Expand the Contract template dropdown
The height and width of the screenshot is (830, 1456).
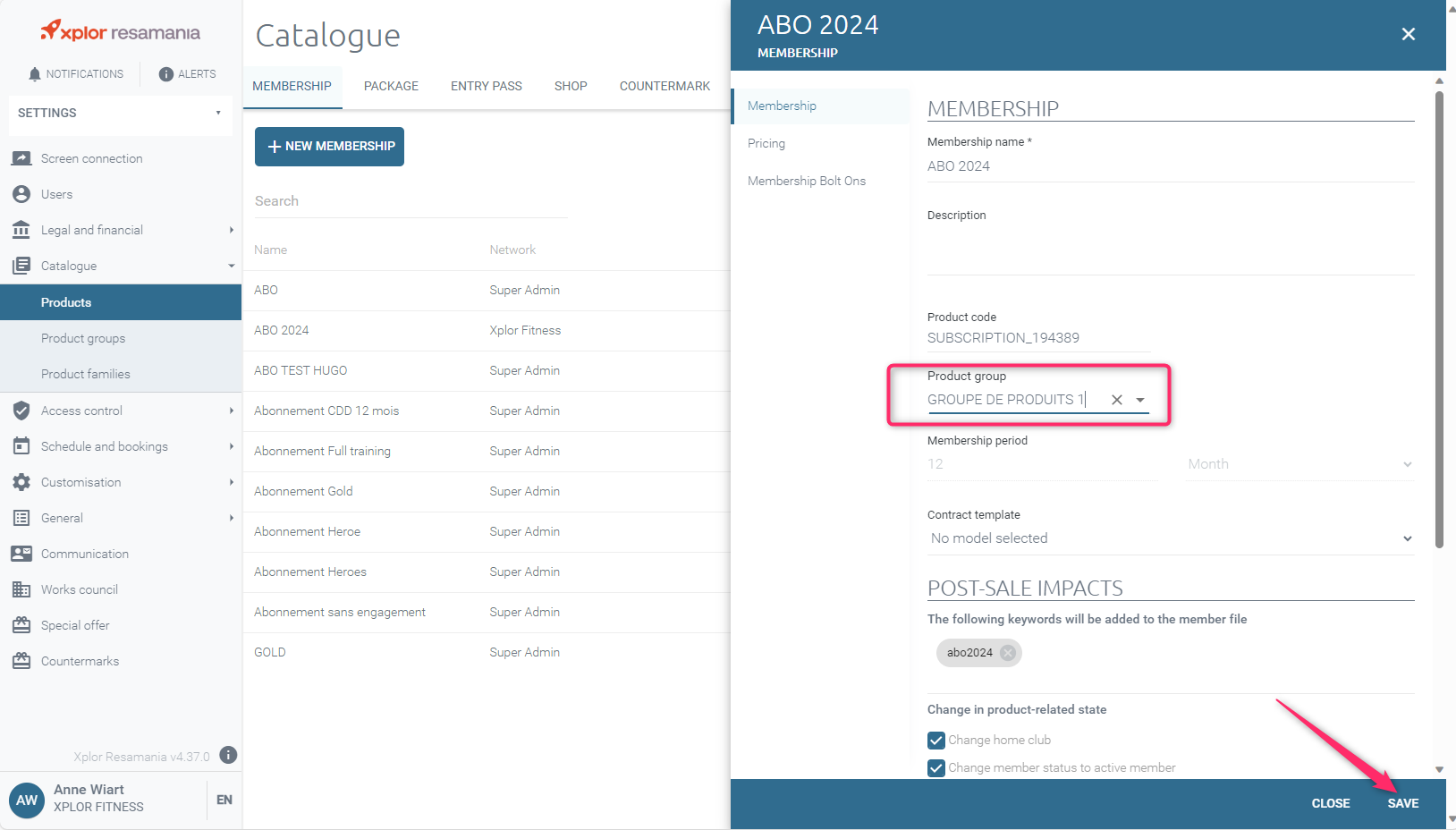pyautogui.click(x=1407, y=538)
